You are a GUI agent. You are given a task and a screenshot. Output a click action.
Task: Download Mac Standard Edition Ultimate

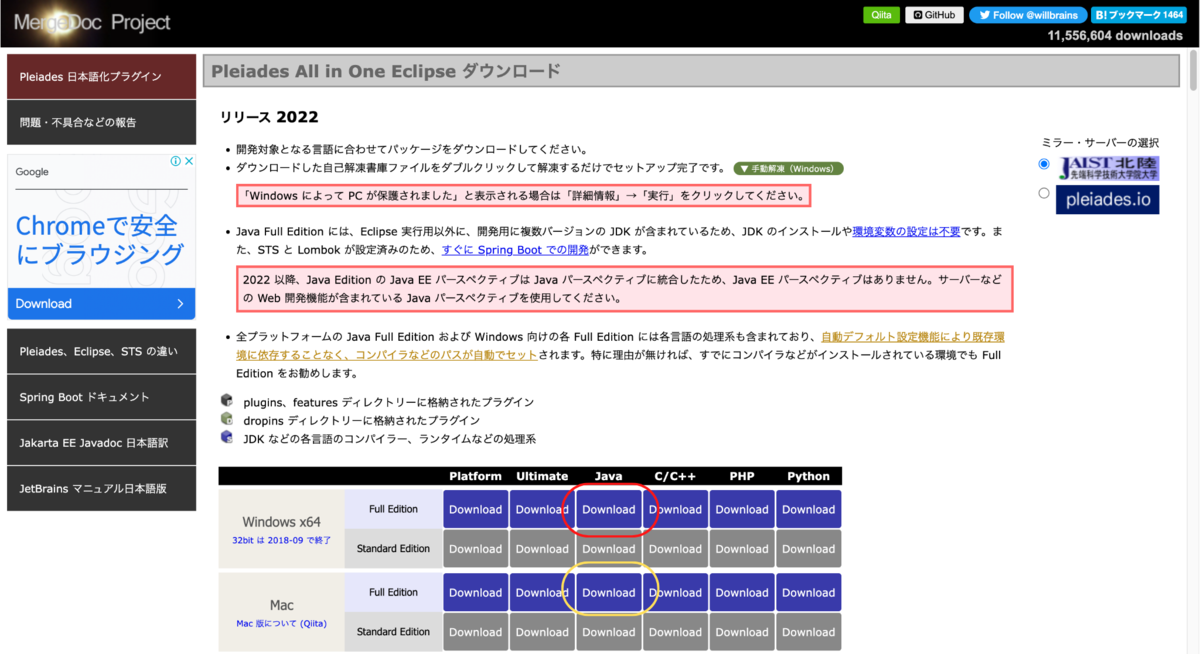pyautogui.click(x=542, y=632)
